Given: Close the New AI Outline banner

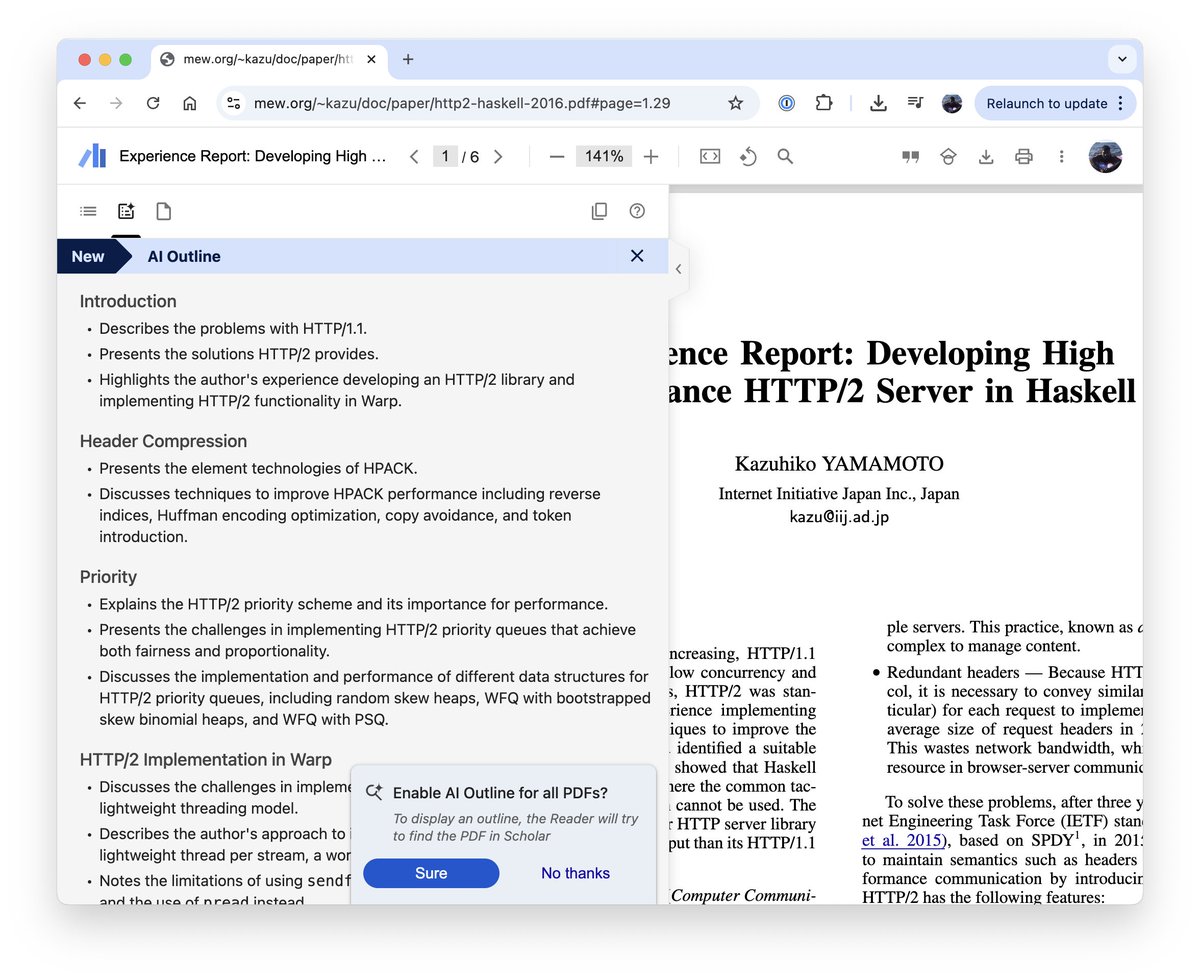Looking at the screenshot, I should [x=637, y=256].
